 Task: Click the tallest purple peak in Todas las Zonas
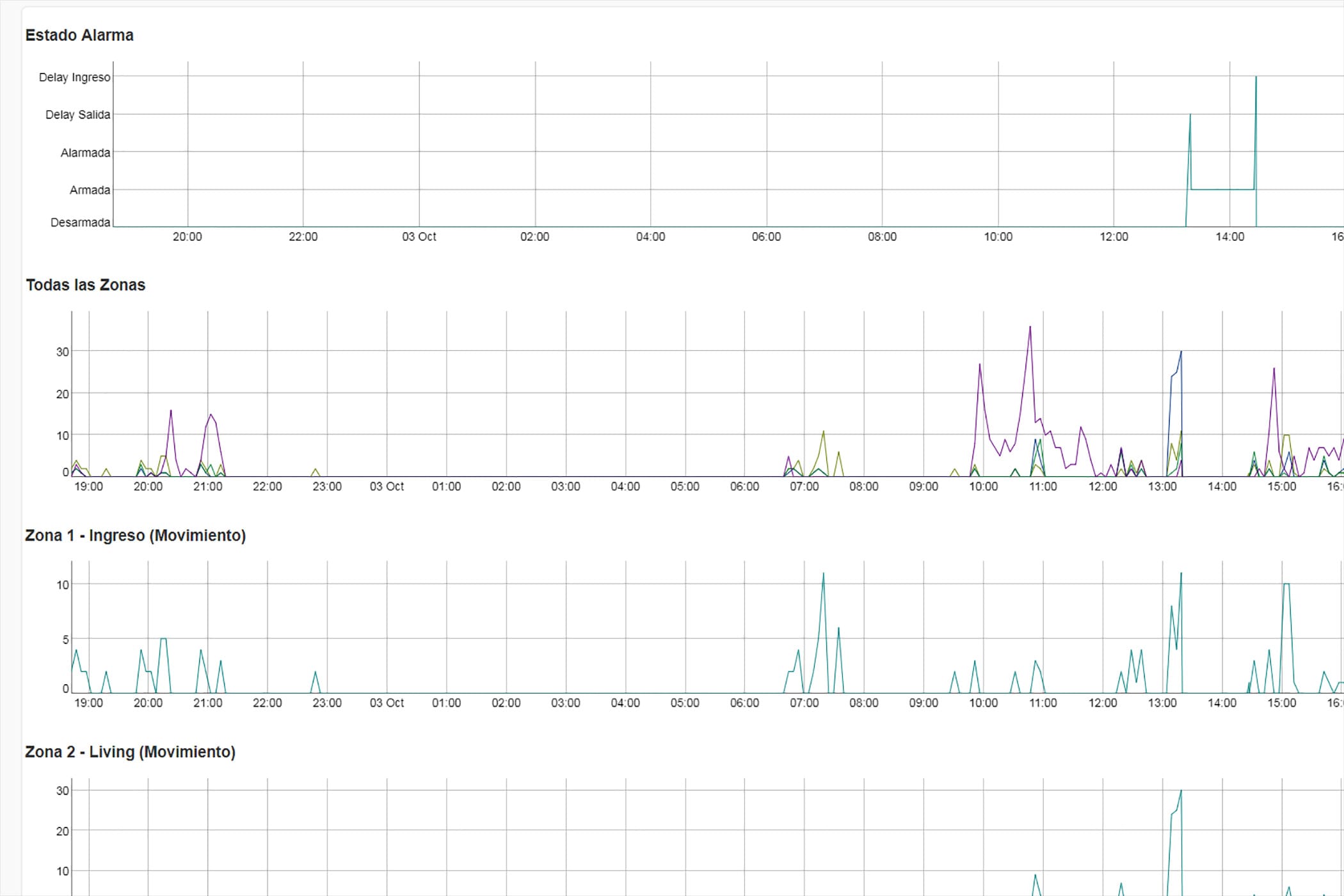point(1030,328)
